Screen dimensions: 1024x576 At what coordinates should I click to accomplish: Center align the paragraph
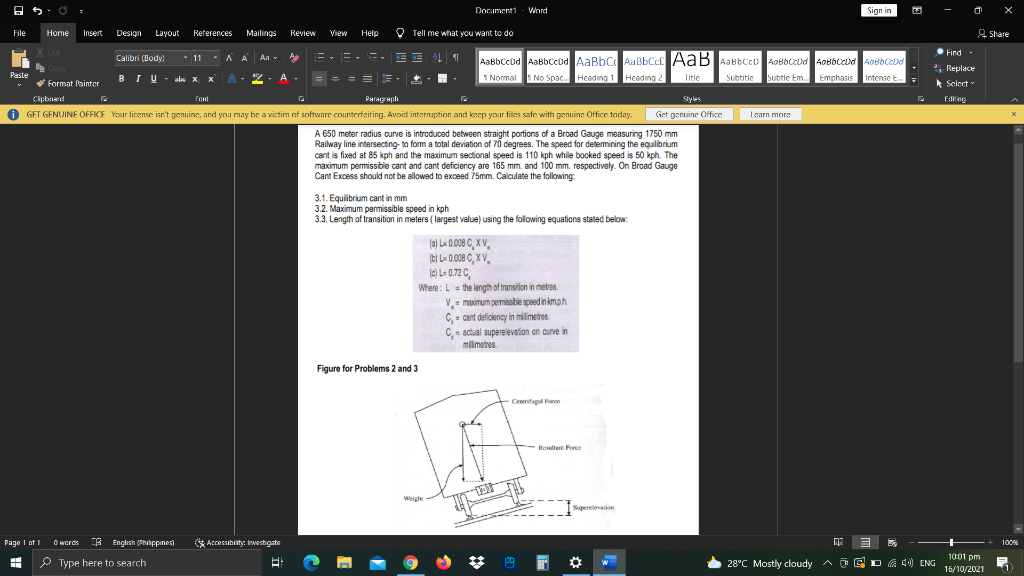point(335,79)
